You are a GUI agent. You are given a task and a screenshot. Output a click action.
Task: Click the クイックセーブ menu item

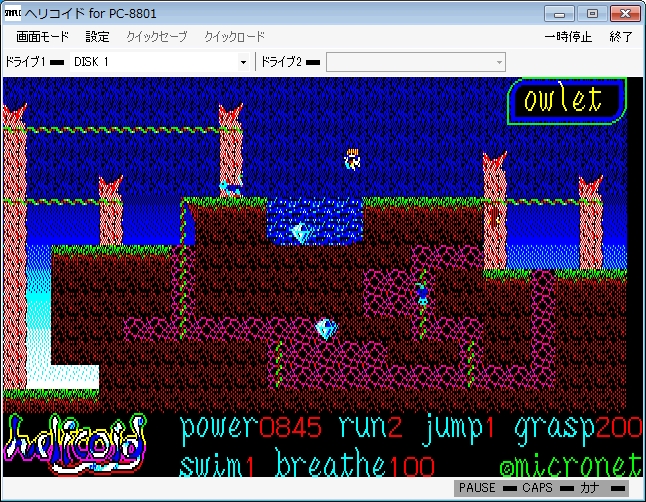pos(157,37)
